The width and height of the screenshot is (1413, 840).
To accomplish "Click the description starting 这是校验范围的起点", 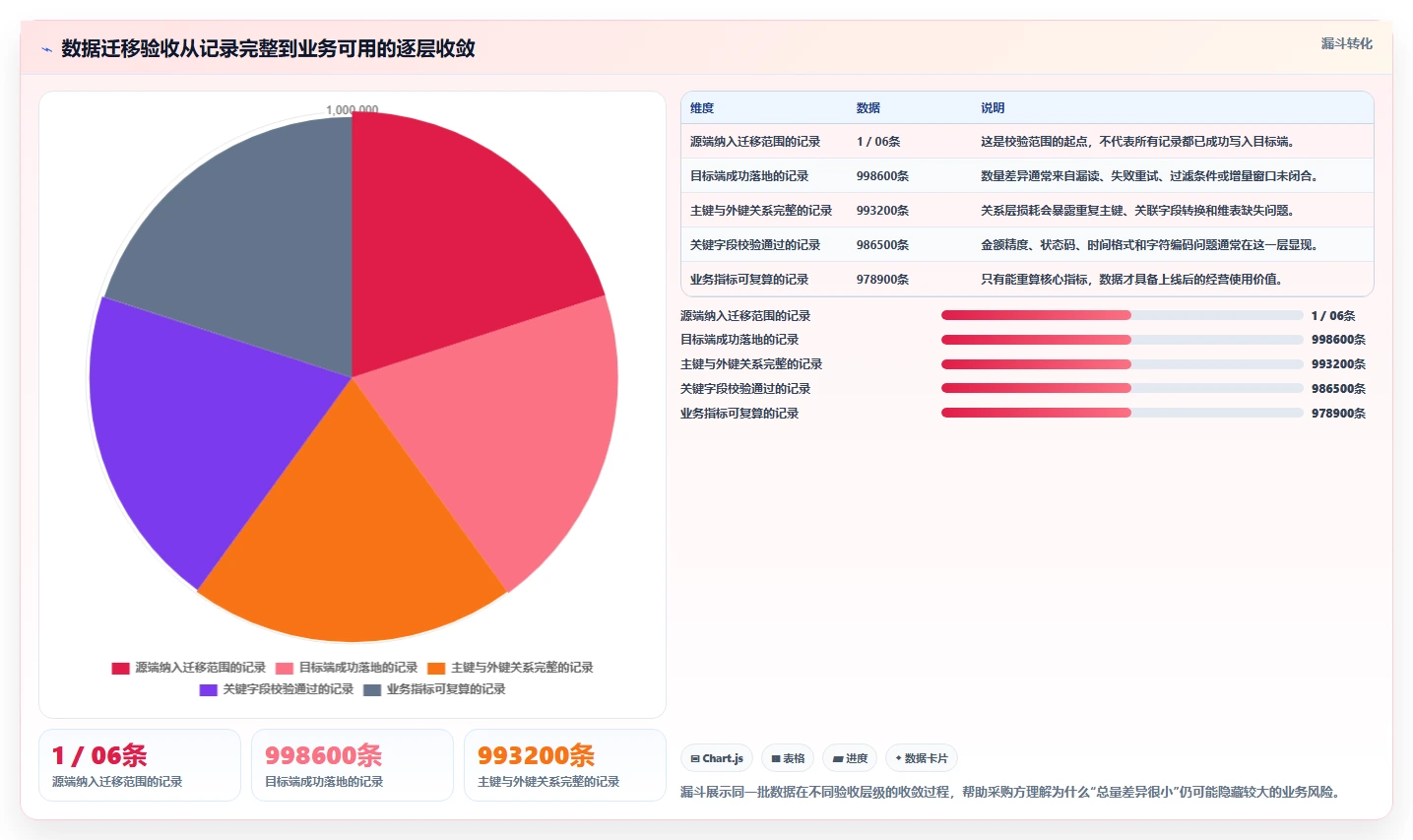I will coord(1137,142).
